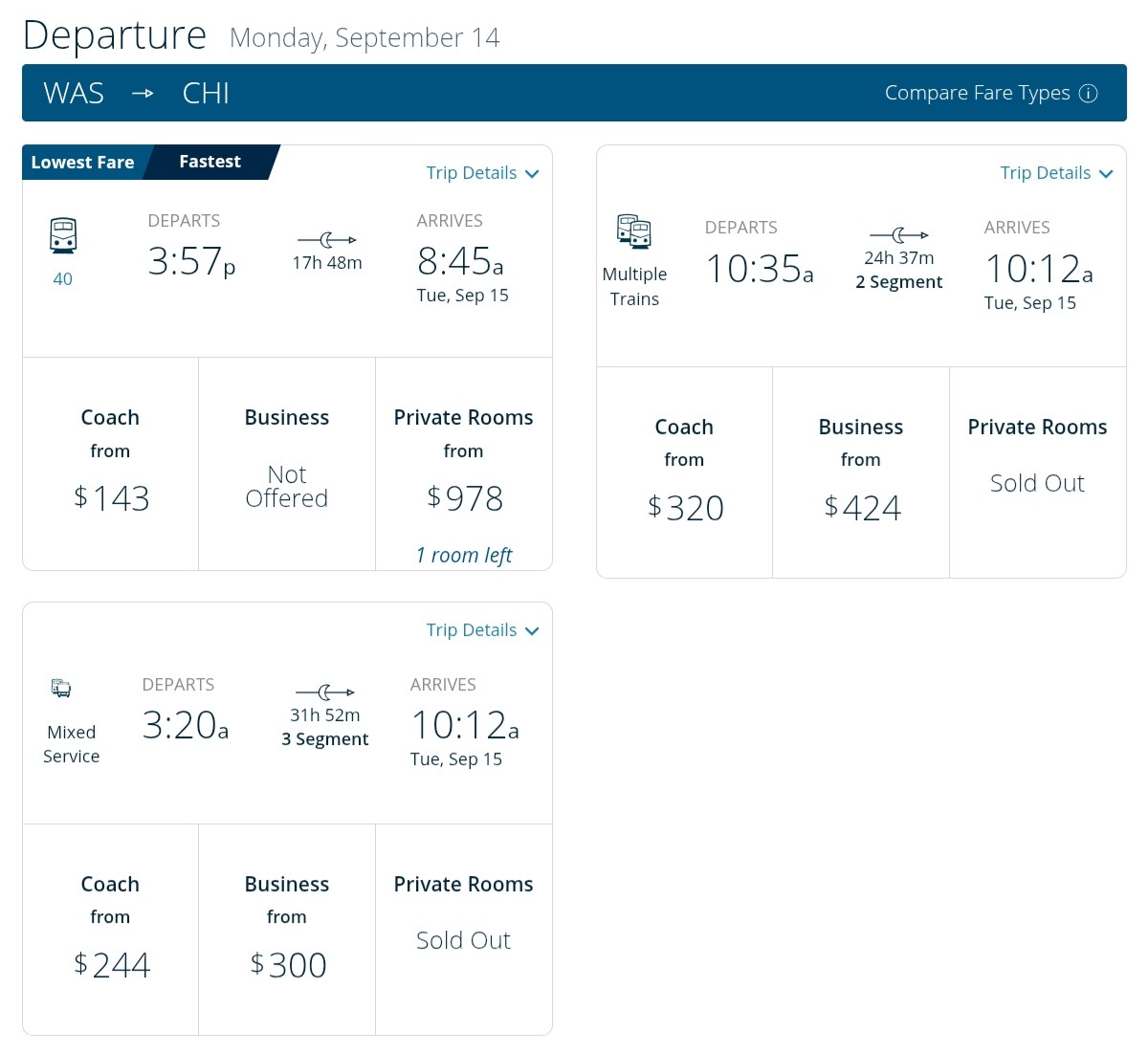Click the overnight icon above 24h 37m
Image resolution: width=1148 pixels, height=1053 pixels.
899,234
